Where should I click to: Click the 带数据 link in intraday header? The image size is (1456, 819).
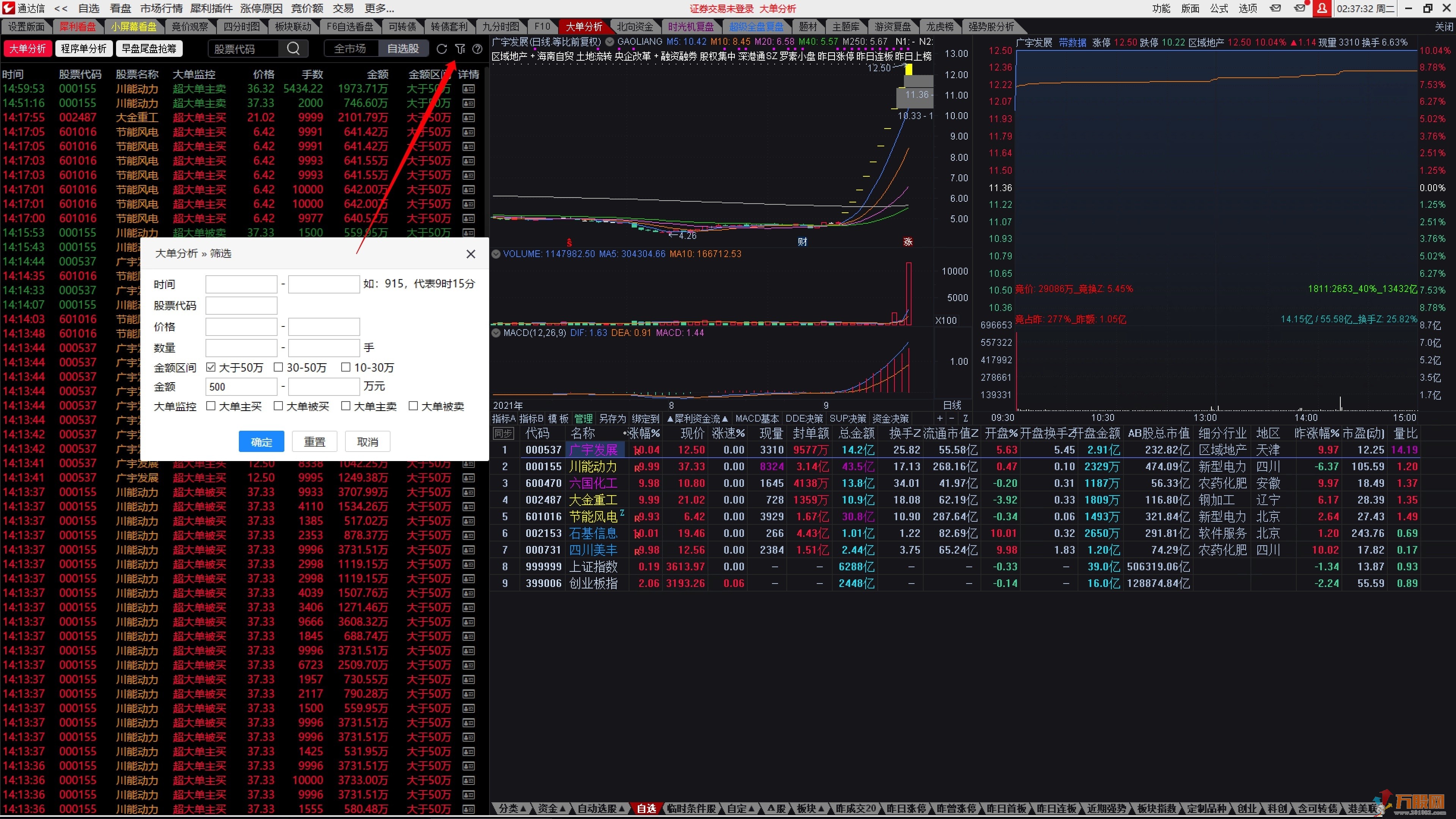1072,43
